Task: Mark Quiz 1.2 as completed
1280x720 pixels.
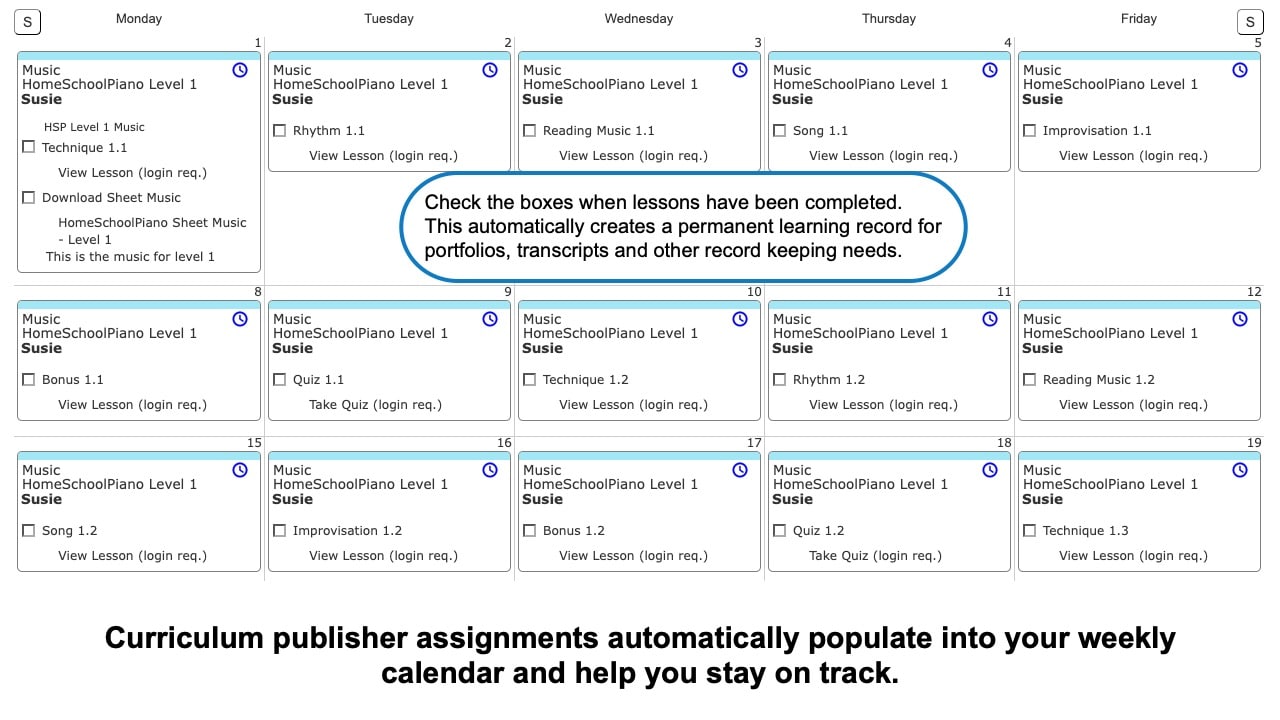Action: pyautogui.click(x=780, y=530)
